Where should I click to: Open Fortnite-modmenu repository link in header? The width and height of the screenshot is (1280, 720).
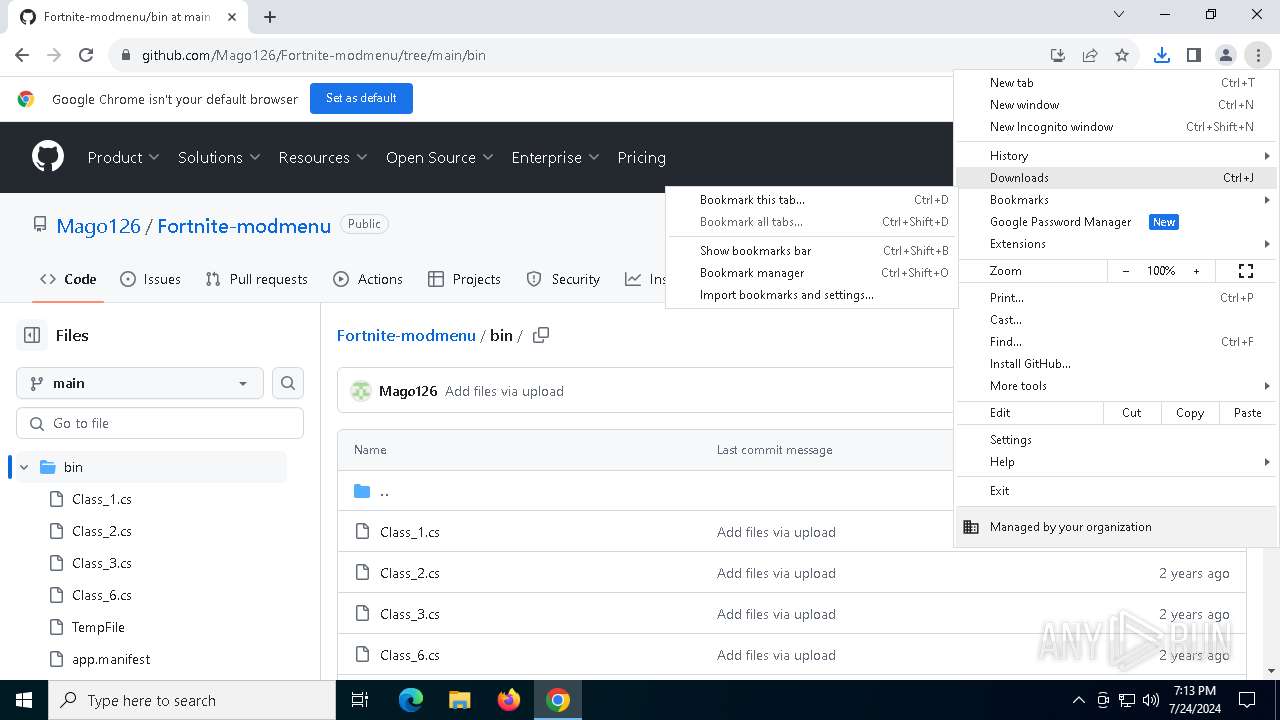[x=244, y=226]
